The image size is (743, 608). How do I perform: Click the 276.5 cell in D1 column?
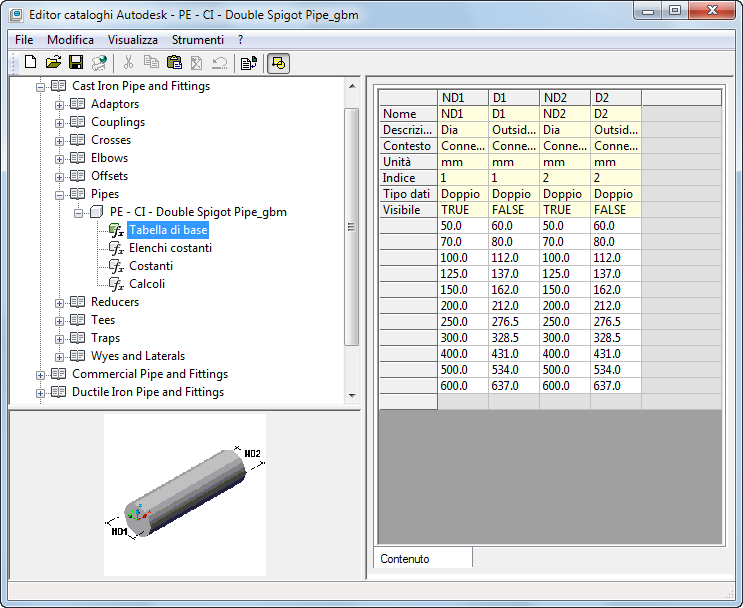(x=514, y=321)
